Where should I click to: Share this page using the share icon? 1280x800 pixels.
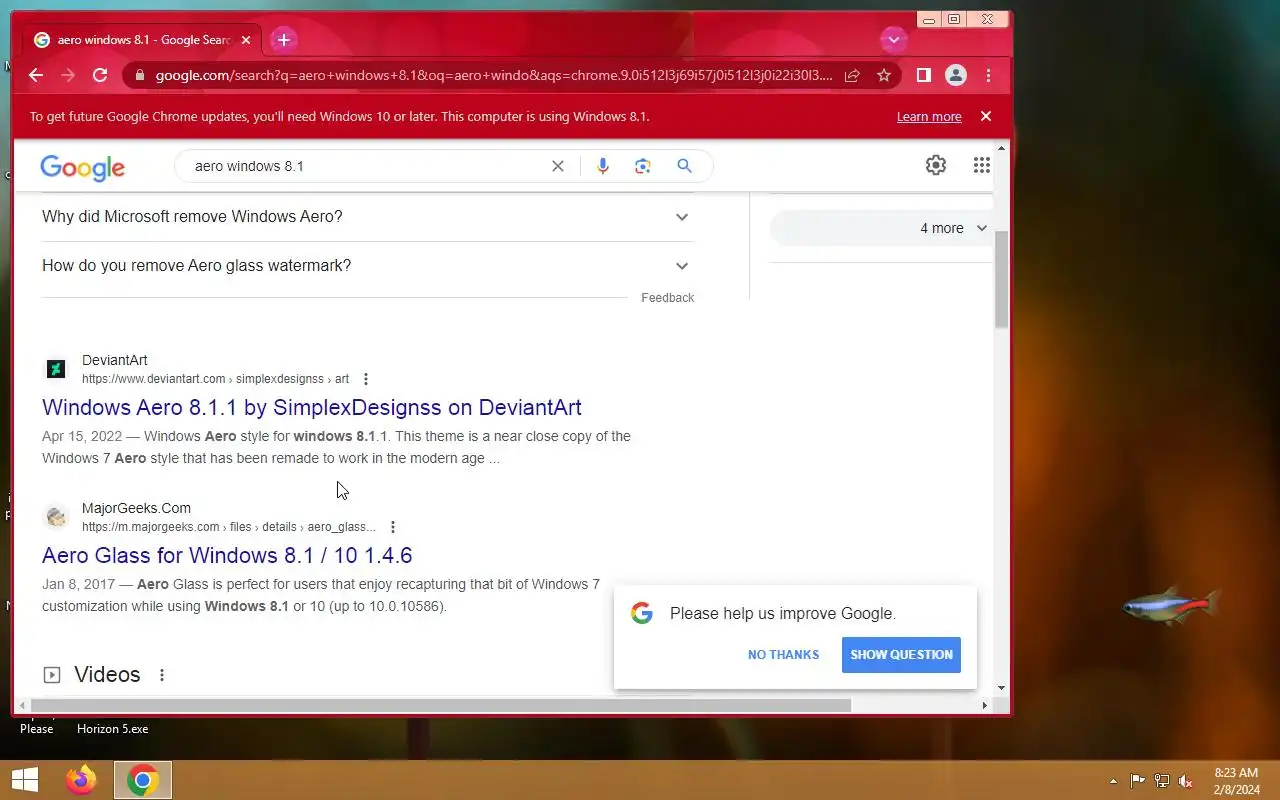tap(852, 75)
